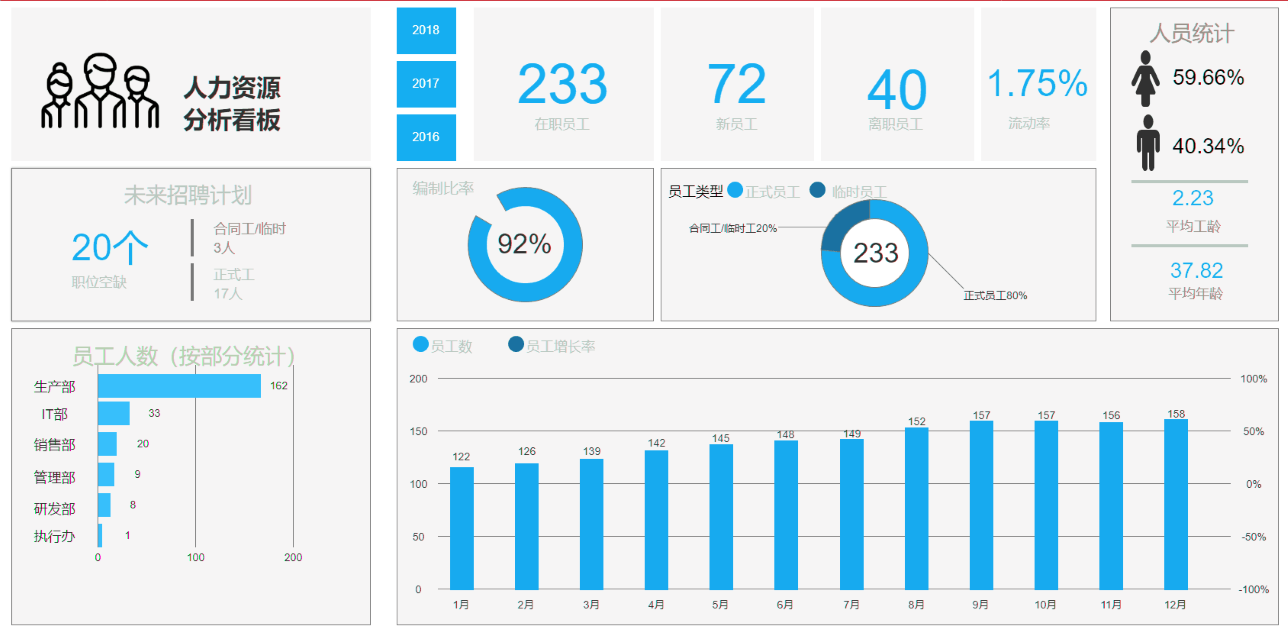This screenshot has width=1288, height=633.
Task: Switch to the 2016 year filter
Action: tap(426, 137)
